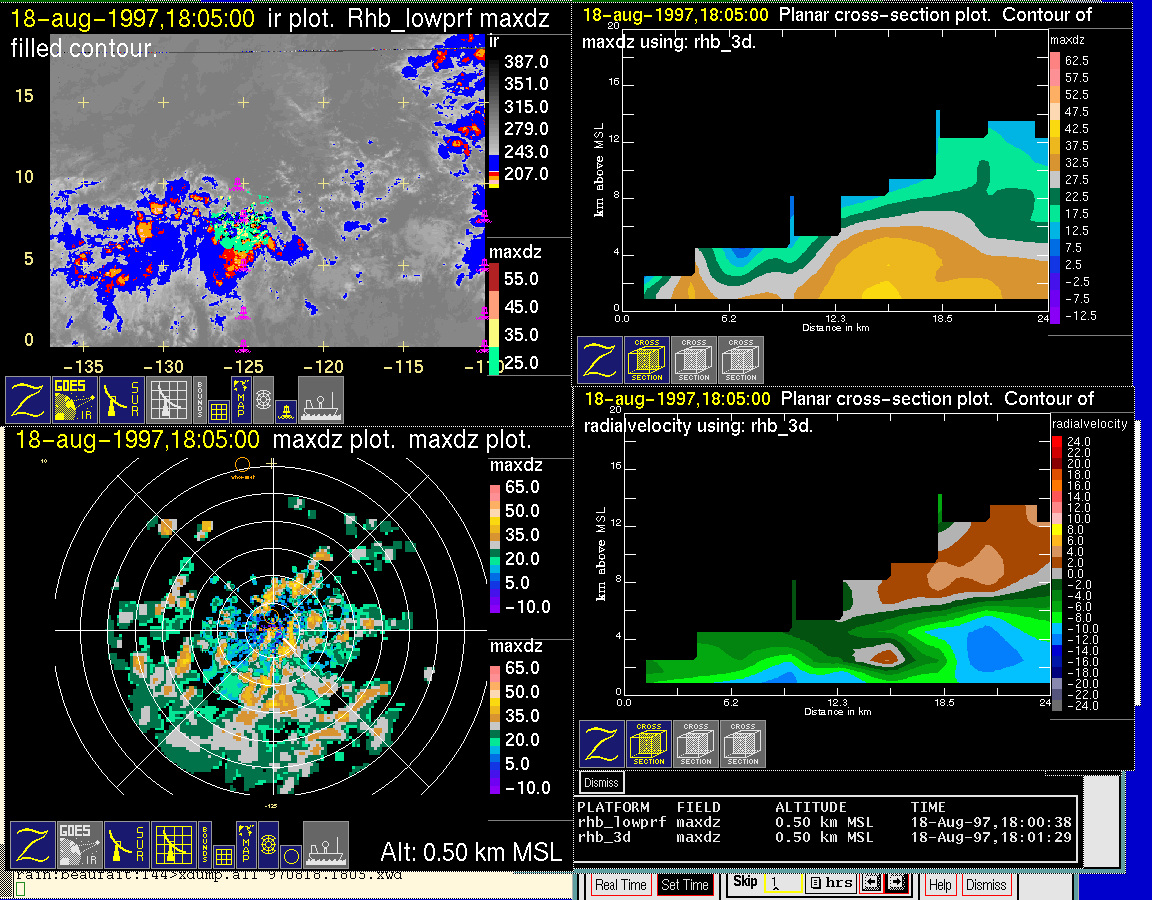The height and width of the screenshot is (900, 1152).
Task: Toggle the MAP overlay in the ir plot toolbar
Action: (x=241, y=397)
